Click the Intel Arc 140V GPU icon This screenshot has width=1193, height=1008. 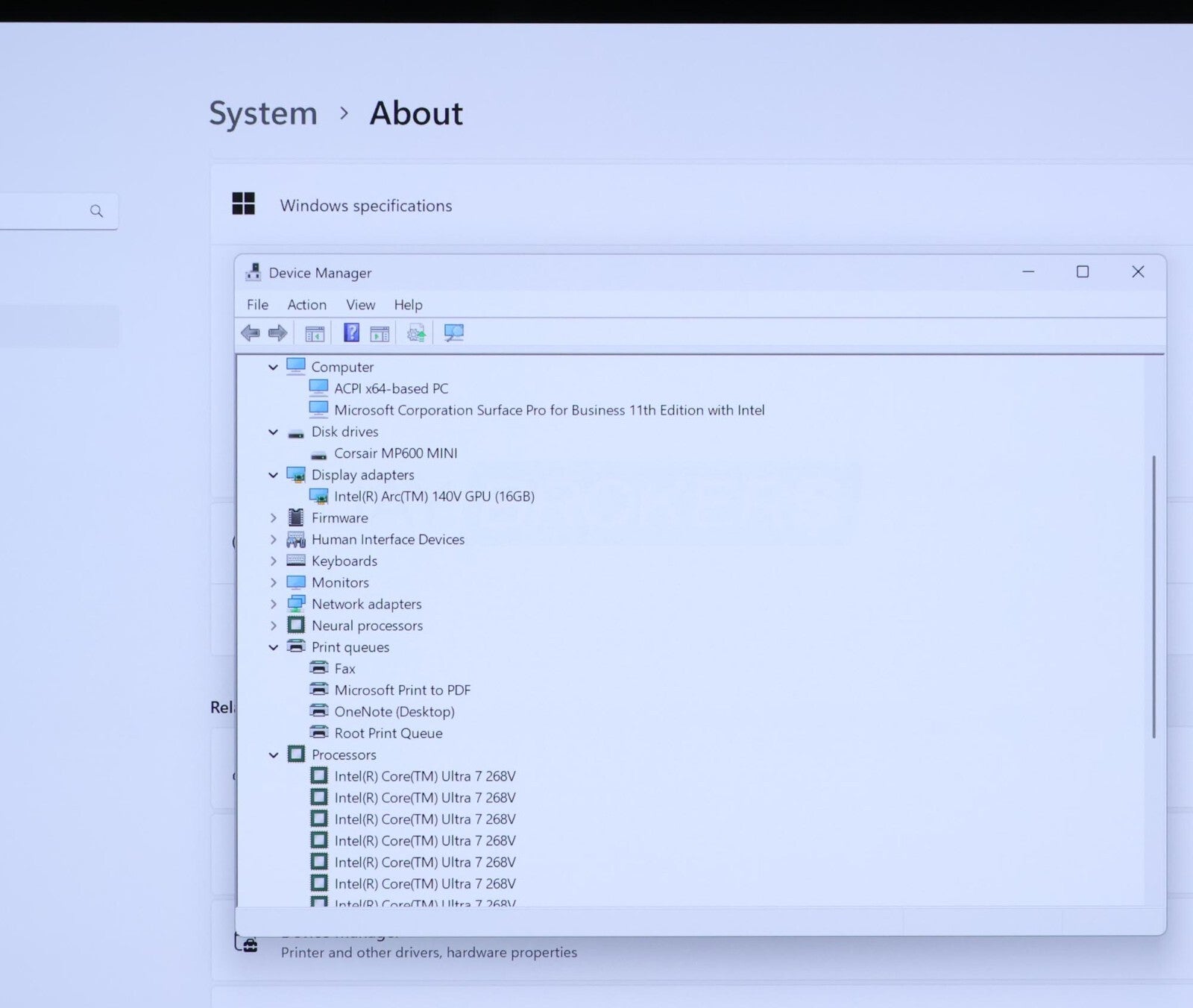(319, 497)
